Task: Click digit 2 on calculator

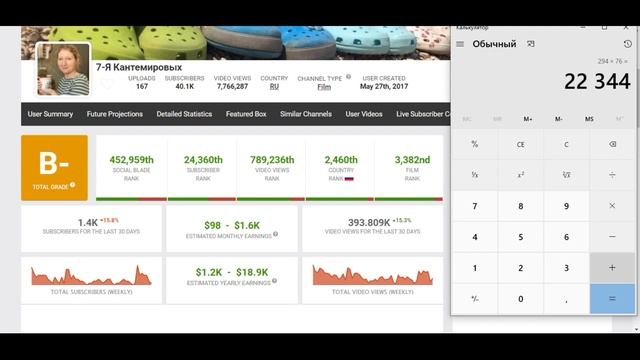Action: click(521, 268)
